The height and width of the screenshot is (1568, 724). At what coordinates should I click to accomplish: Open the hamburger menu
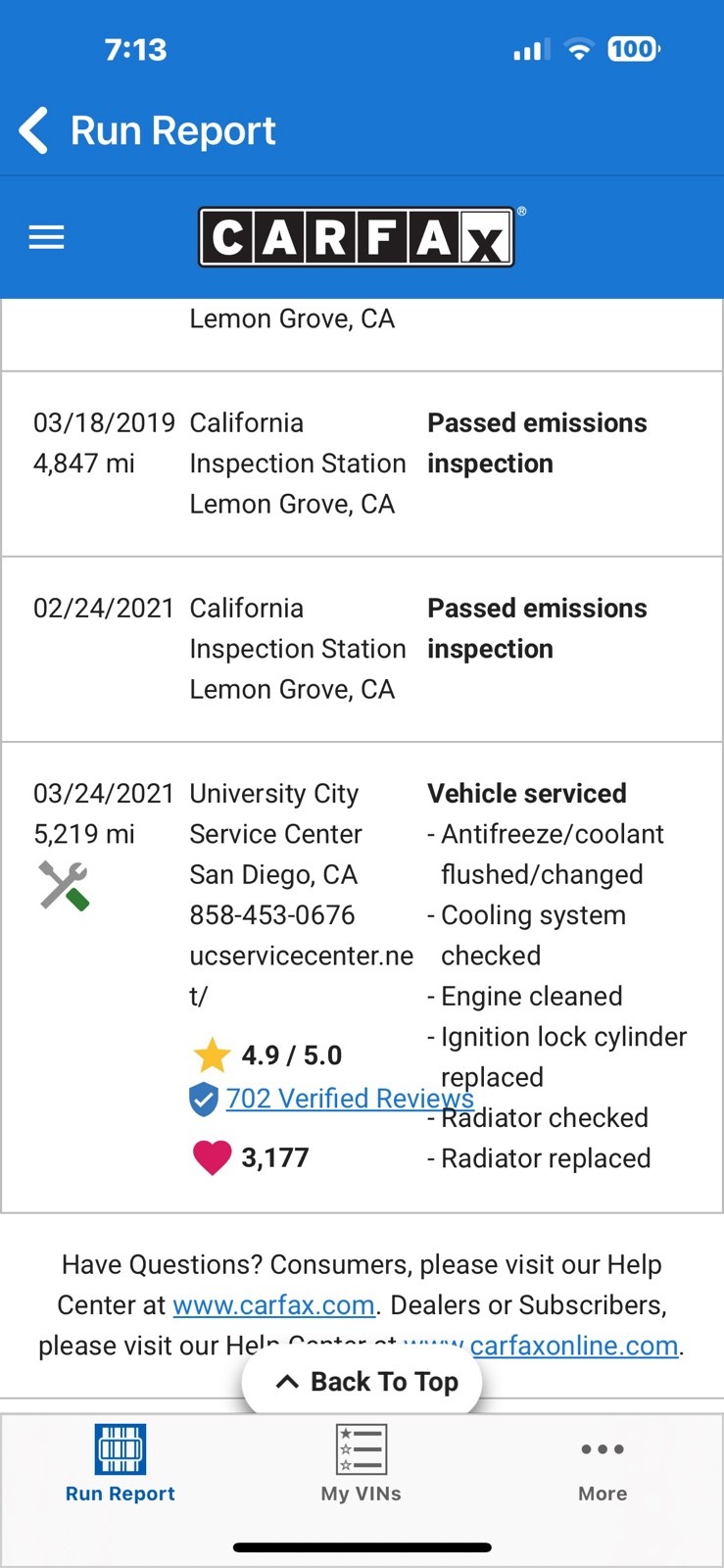point(46,237)
